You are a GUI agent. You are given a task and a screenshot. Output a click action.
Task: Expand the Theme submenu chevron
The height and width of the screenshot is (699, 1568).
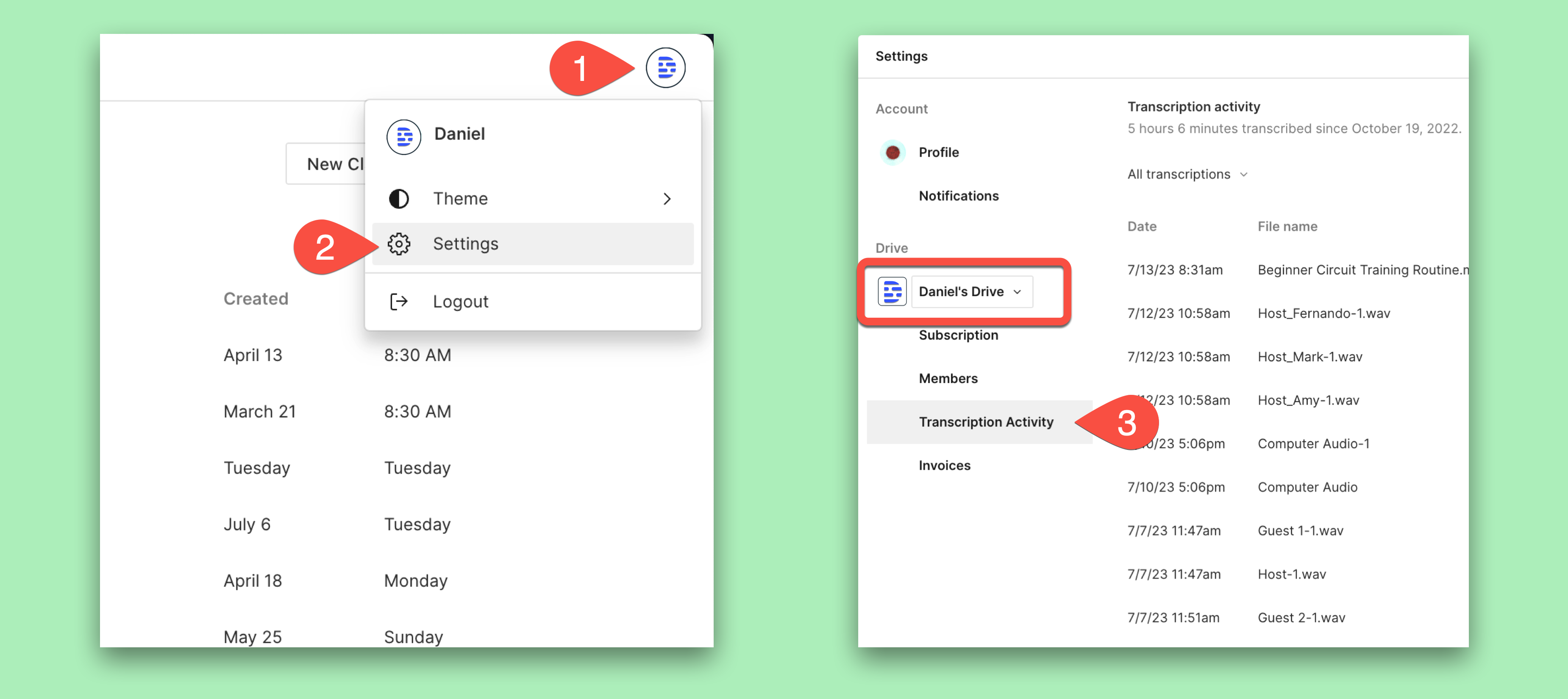click(667, 198)
